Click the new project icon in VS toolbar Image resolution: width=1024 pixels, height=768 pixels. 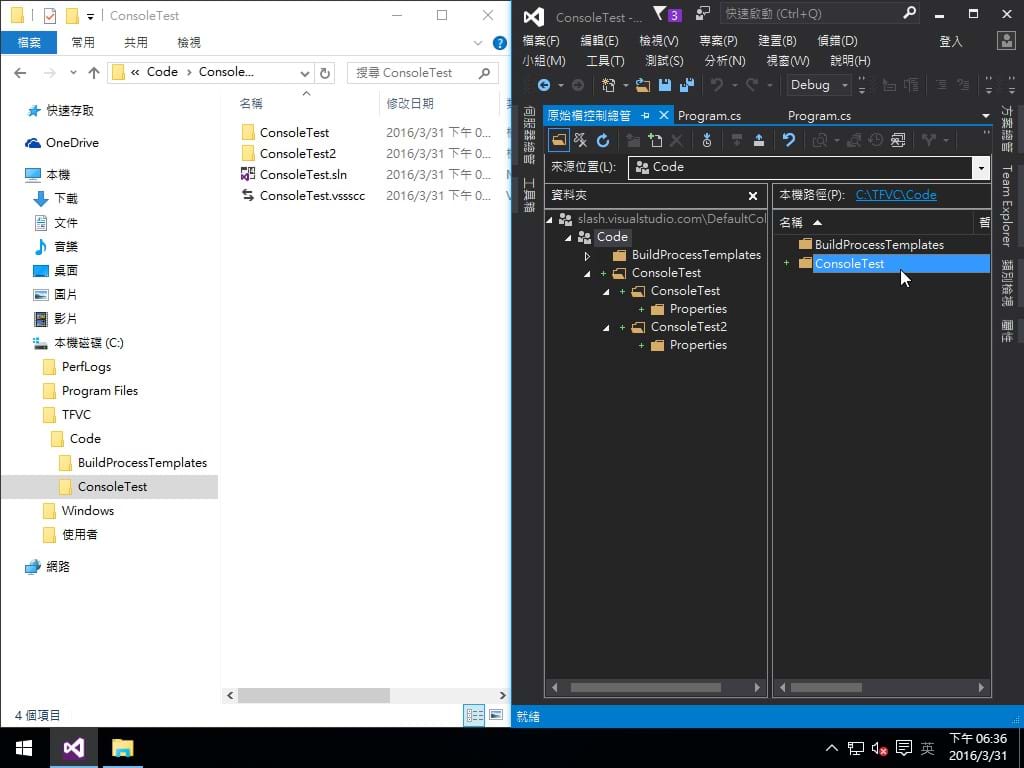coord(609,85)
